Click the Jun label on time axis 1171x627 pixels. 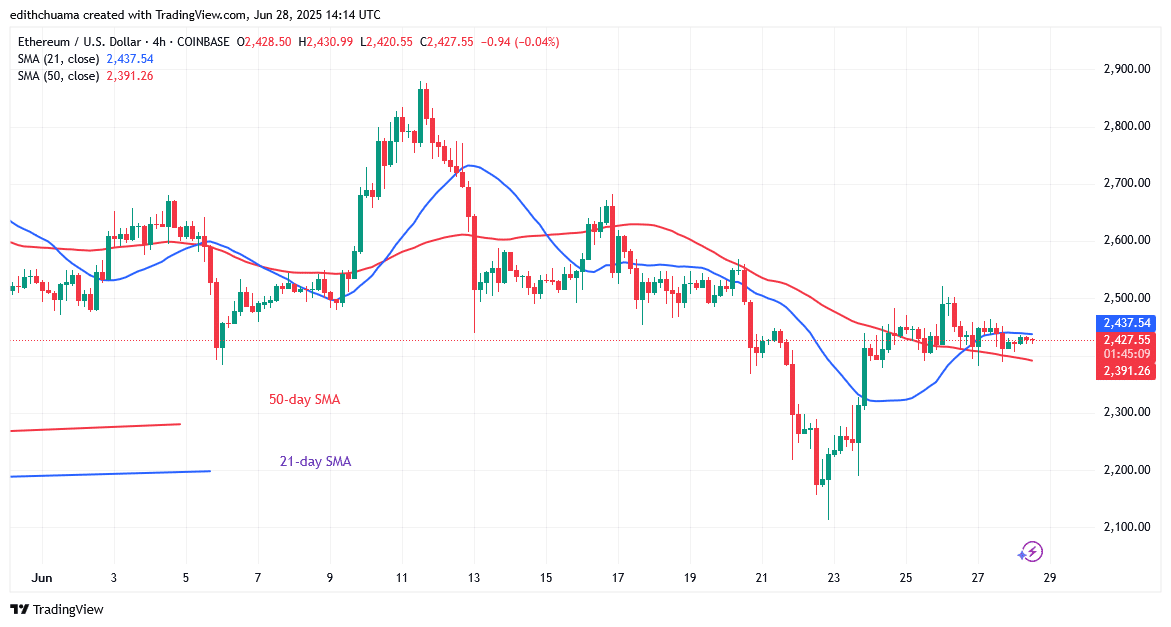point(42,578)
